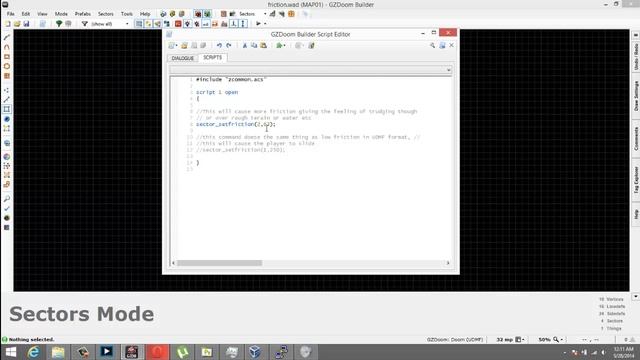Open the Help menu
Viewport: 640px width, 360px height.
145,14
